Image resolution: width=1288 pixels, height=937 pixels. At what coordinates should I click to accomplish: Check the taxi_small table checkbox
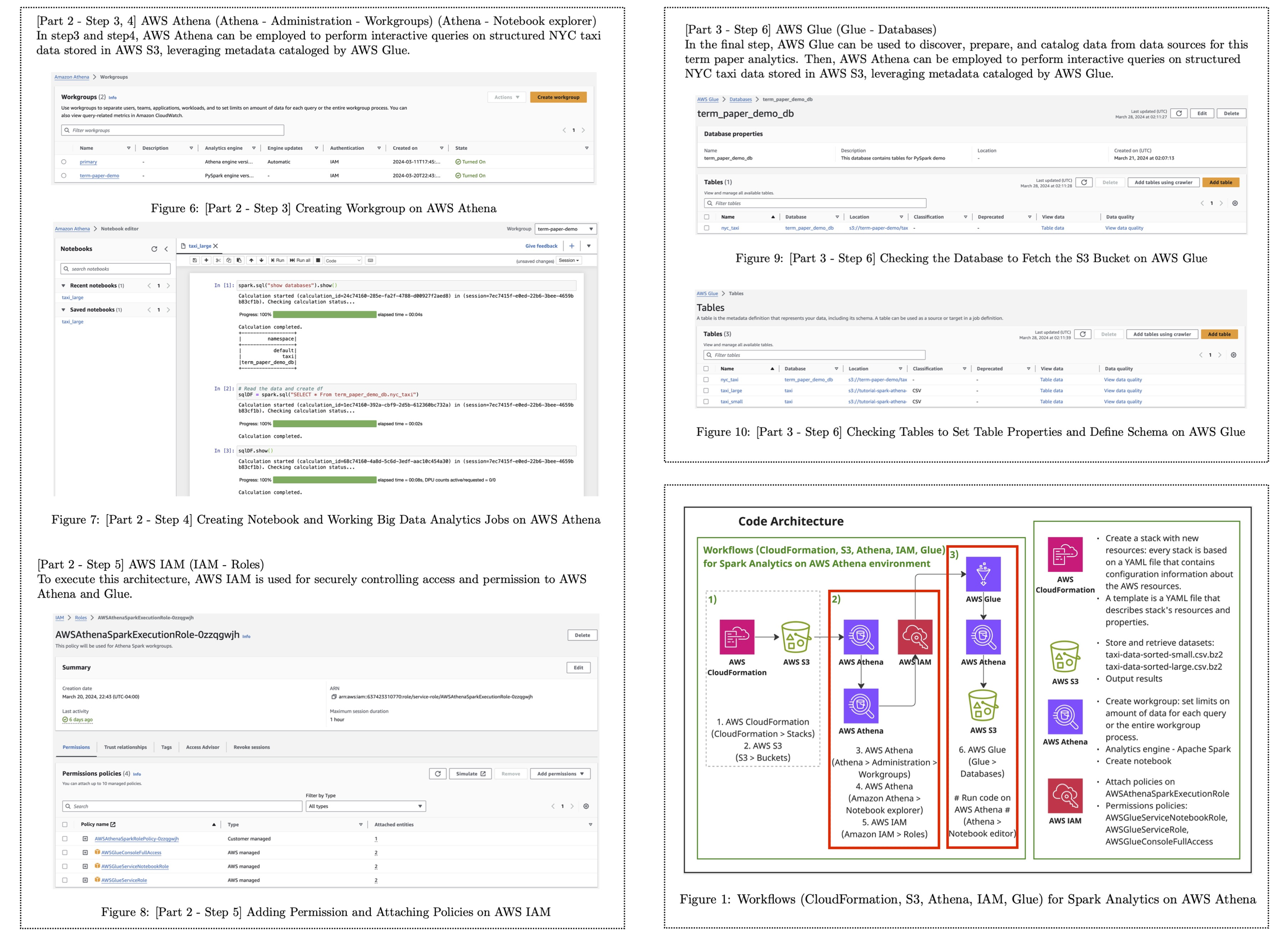tap(706, 401)
